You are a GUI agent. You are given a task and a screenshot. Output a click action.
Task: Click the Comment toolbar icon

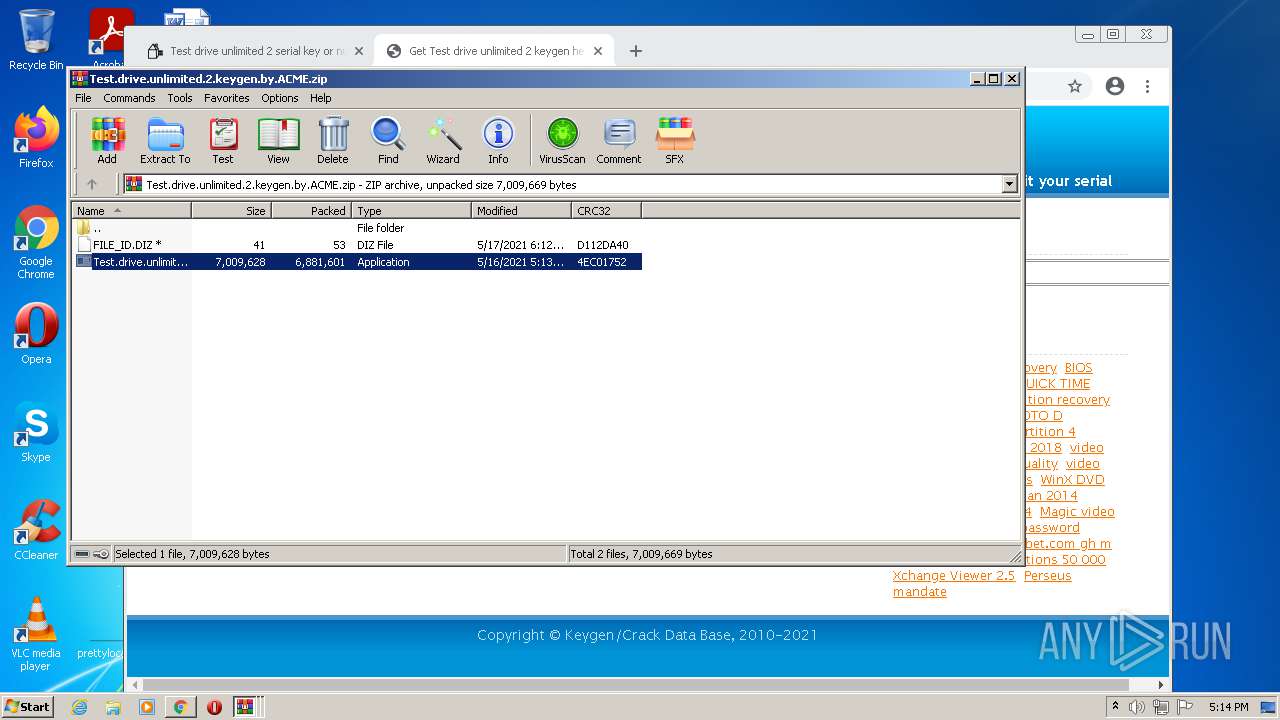619,140
